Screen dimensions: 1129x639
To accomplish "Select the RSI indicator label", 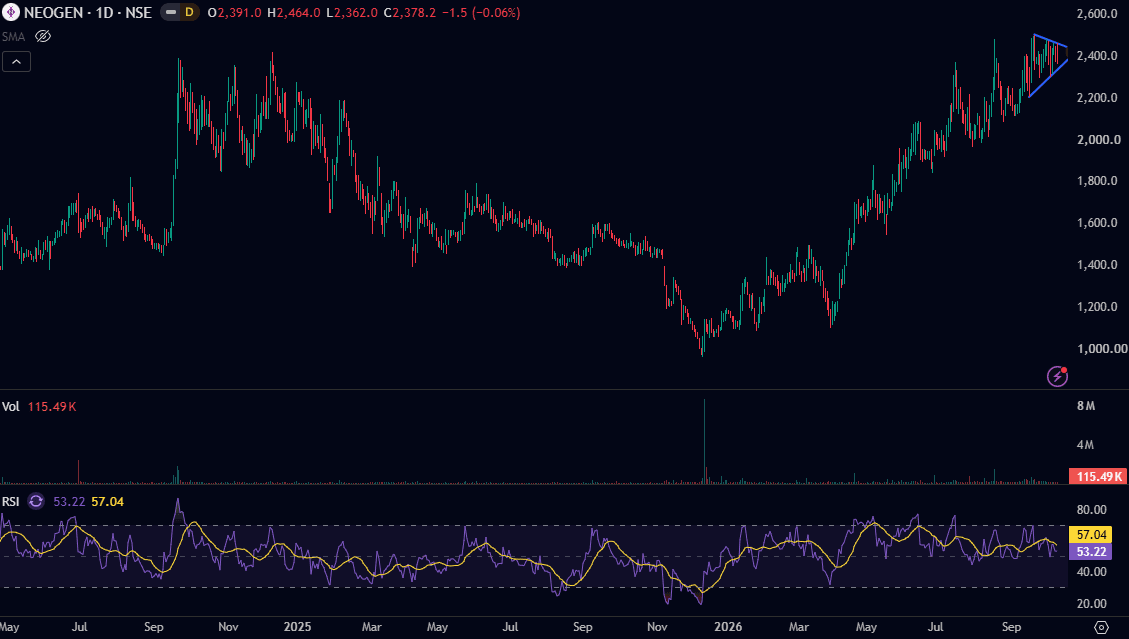I will tap(11, 501).
